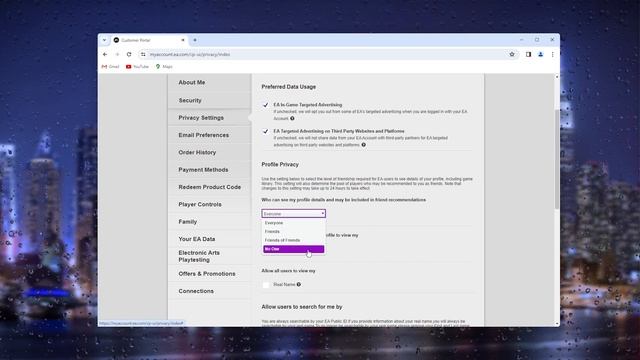640x360 pixels.
Task: Click the scrollbar down arrow
Action: [x=557, y=324]
